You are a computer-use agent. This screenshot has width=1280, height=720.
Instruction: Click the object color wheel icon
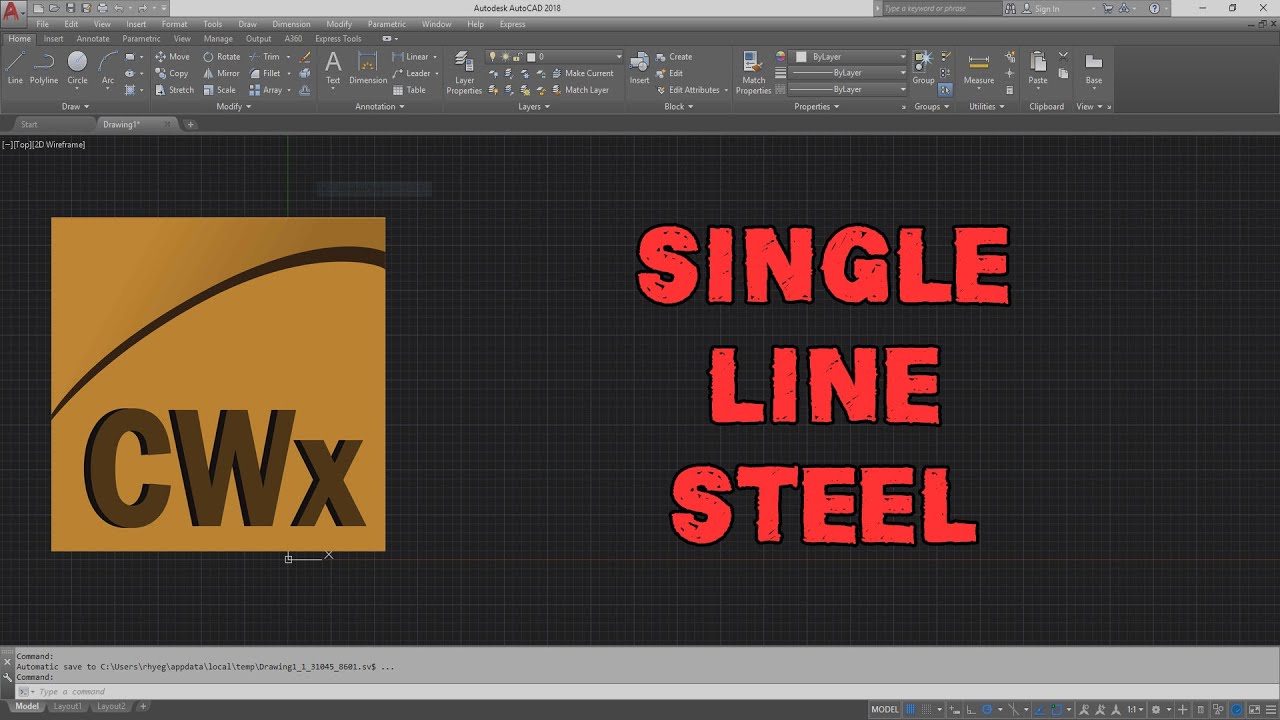coord(781,57)
